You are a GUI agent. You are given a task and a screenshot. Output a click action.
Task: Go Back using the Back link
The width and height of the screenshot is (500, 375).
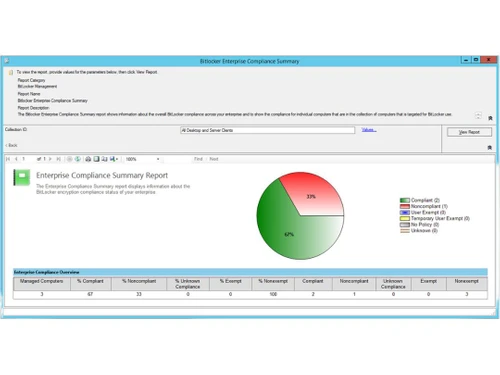coord(11,145)
